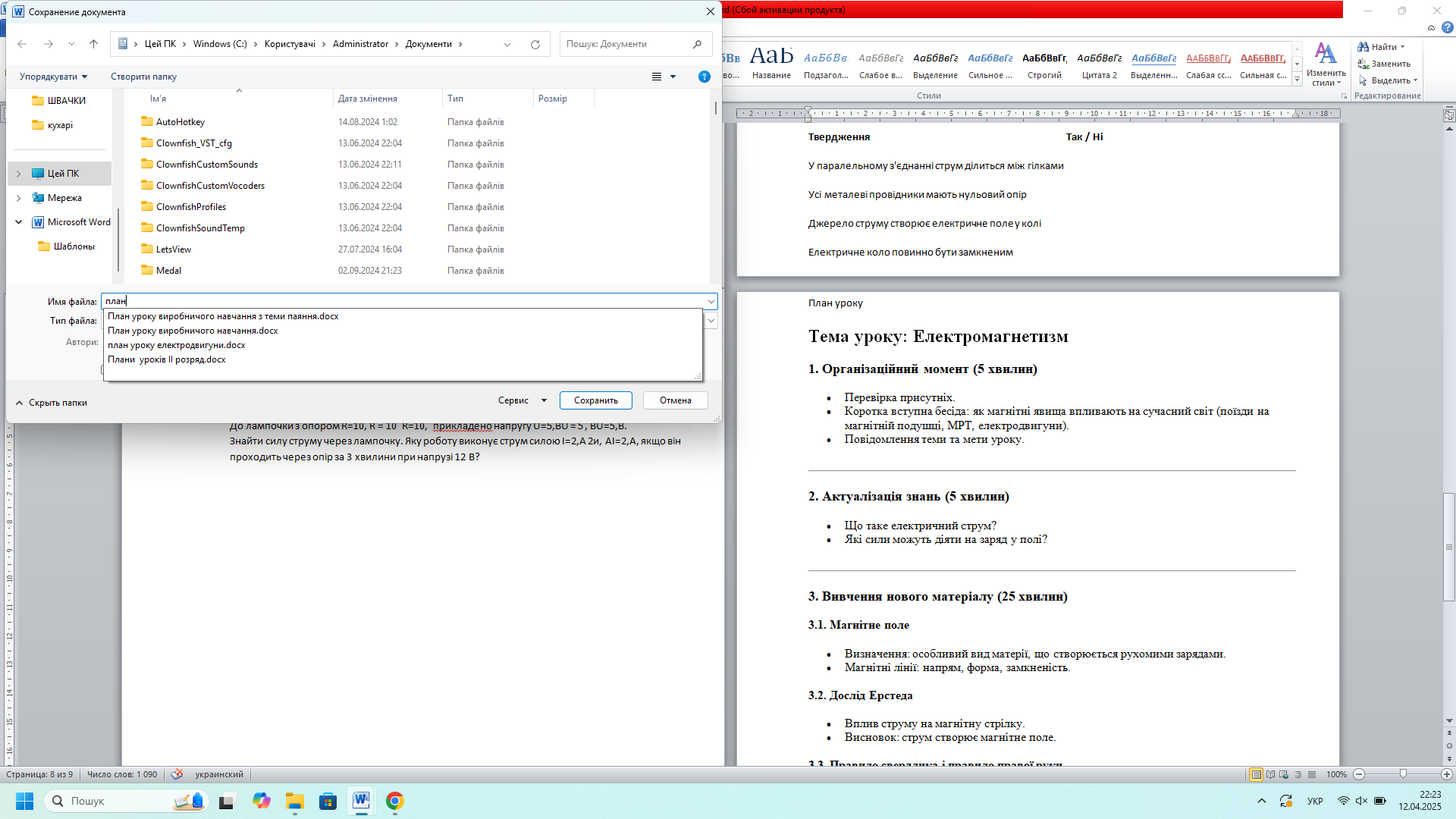1456x819 pixels.
Task: Select ClownfishProfiles folder
Action: 191,207
